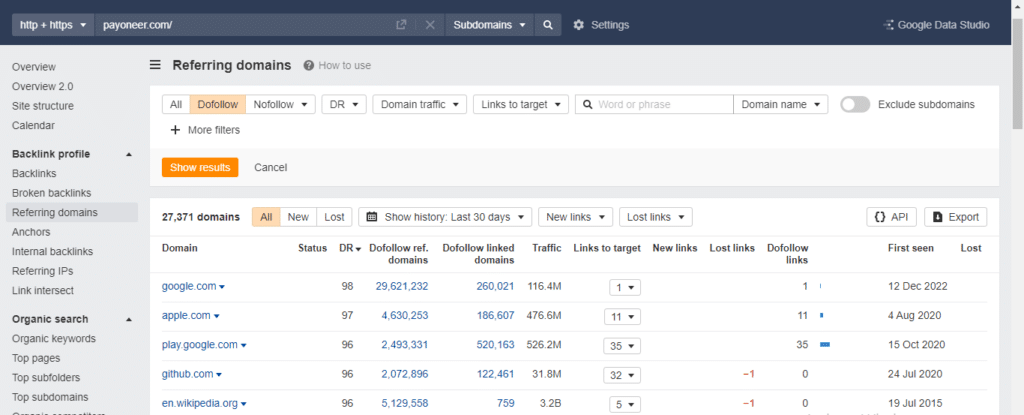Toggle Exclude subdomains switch
1024x415 pixels.
click(855, 104)
